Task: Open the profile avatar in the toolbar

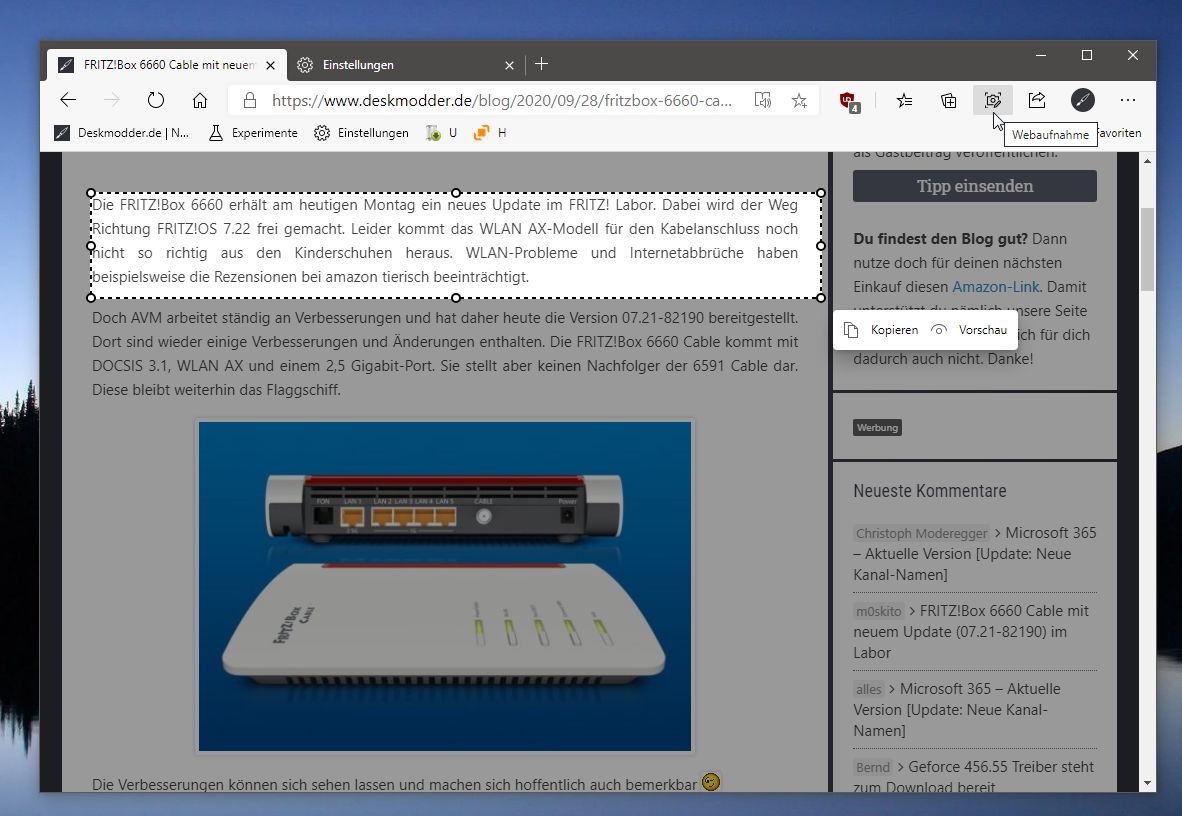Action: (x=1082, y=100)
